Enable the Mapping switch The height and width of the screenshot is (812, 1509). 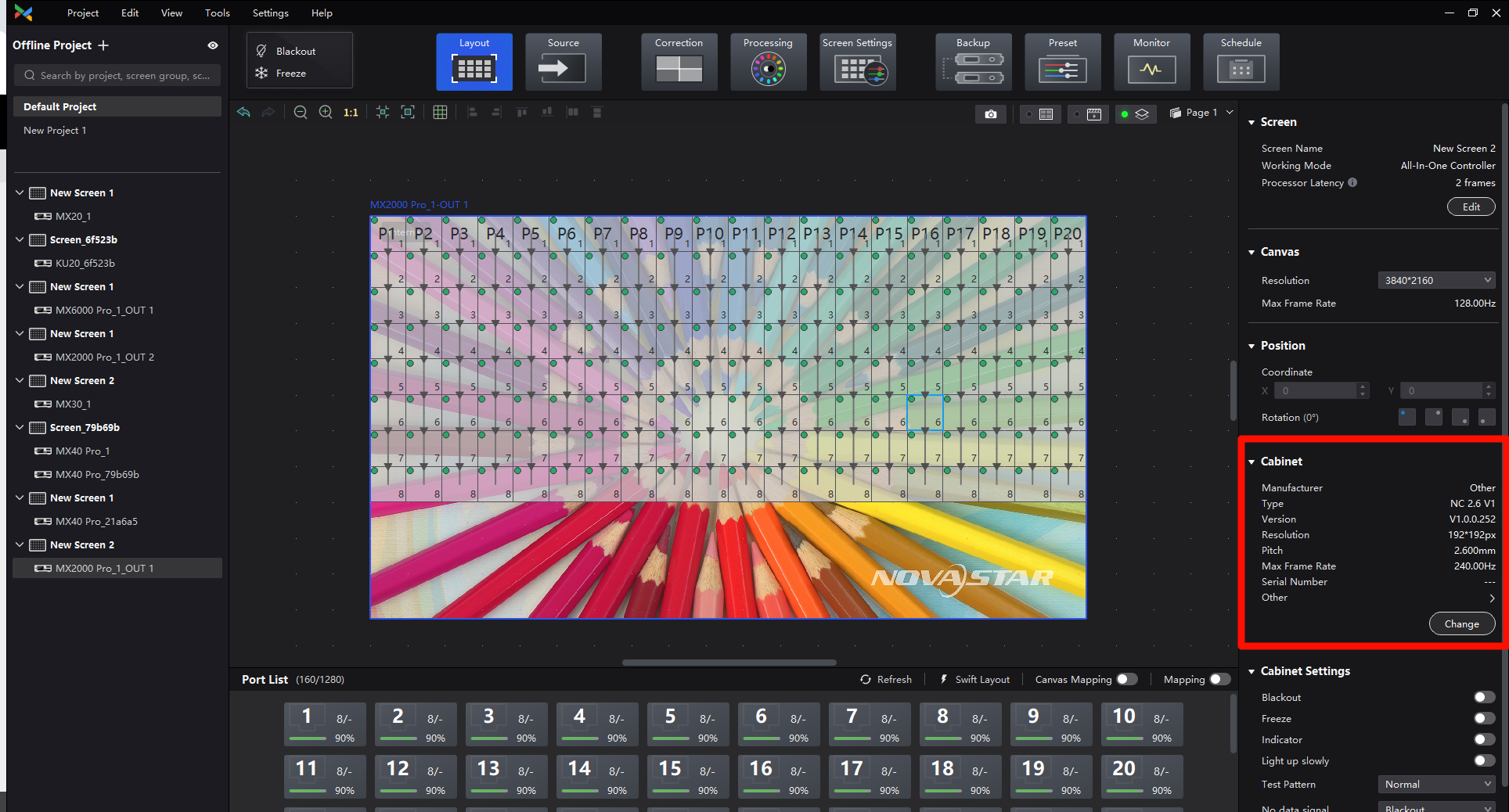pyautogui.click(x=1219, y=679)
